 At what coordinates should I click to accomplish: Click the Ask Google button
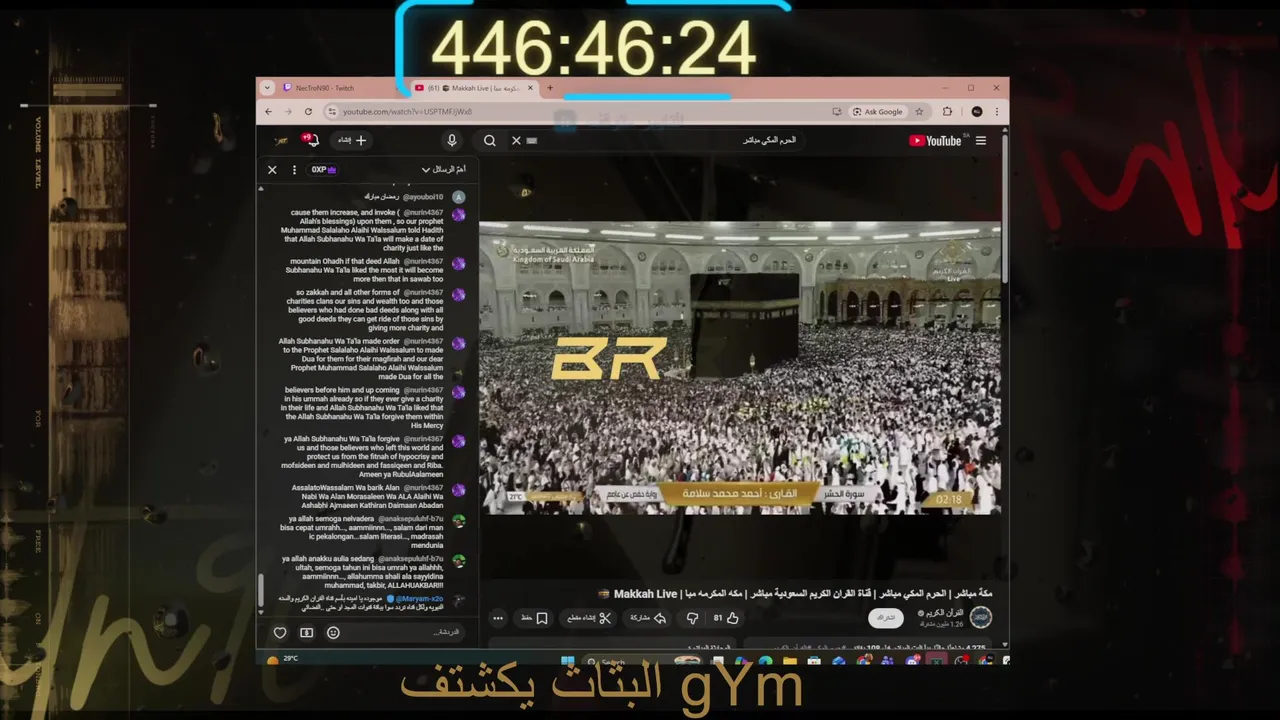[877, 112]
